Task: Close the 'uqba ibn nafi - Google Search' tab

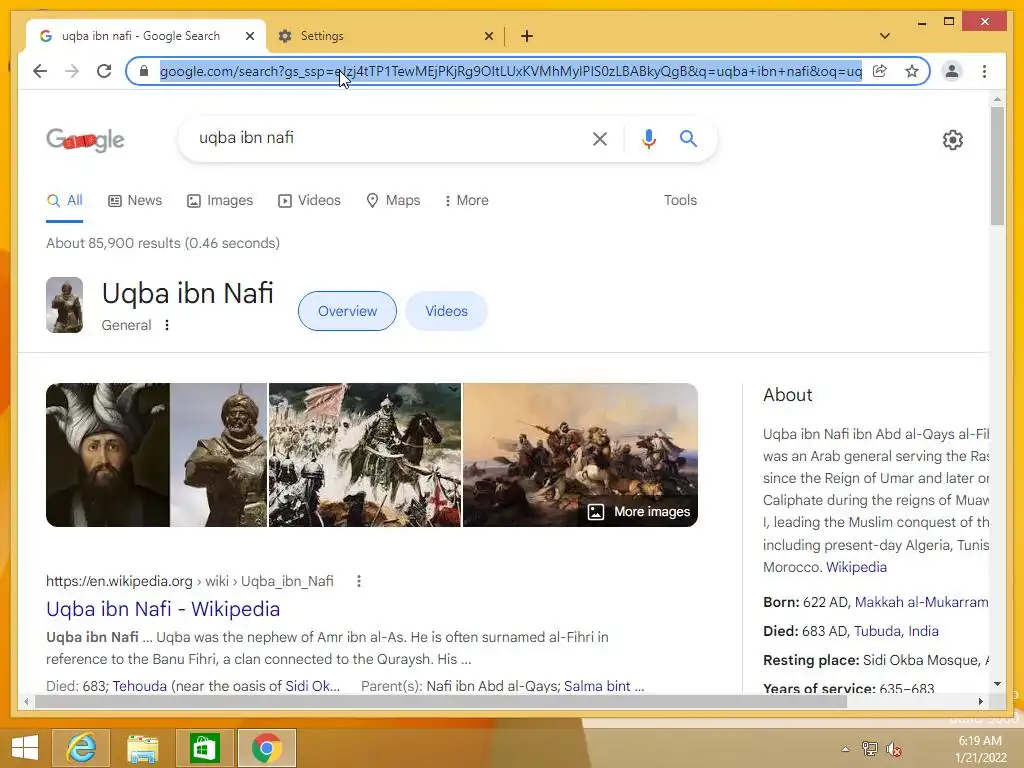Action: 249,36
